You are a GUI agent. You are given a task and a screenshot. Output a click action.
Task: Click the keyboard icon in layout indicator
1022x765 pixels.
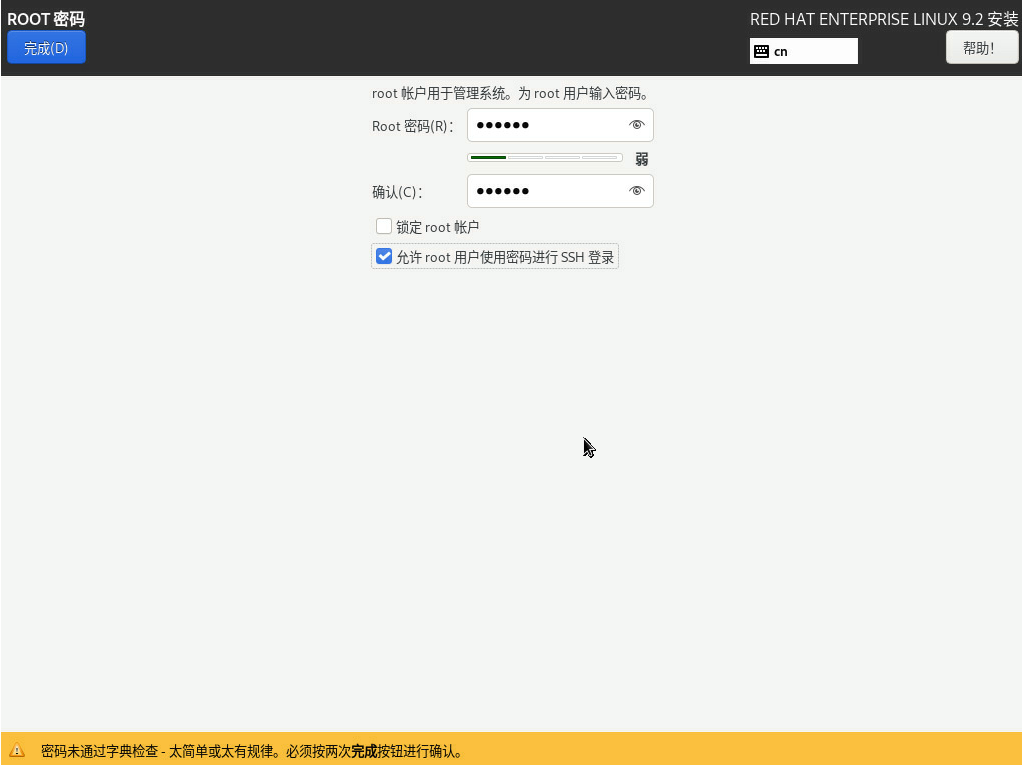[x=761, y=51]
